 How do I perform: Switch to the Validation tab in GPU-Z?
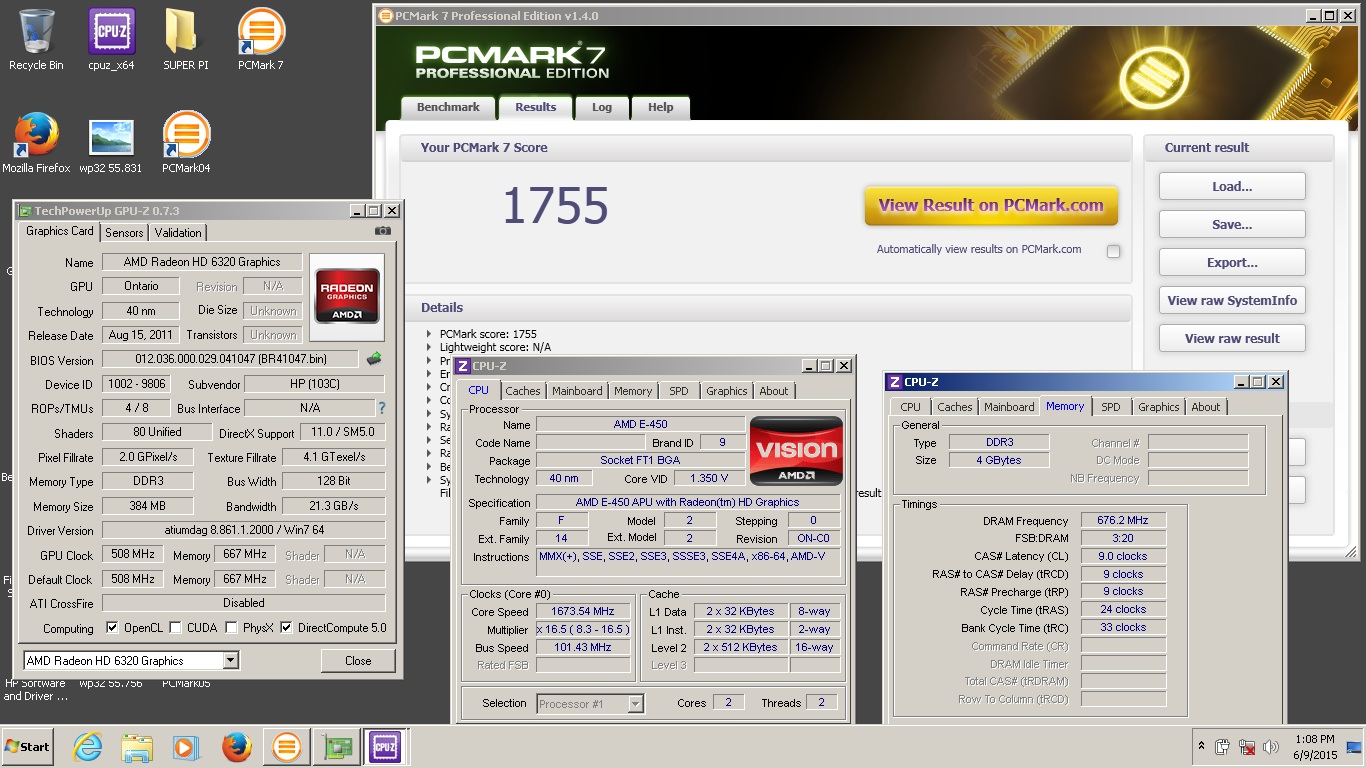pyautogui.click(x=178, y=232)
